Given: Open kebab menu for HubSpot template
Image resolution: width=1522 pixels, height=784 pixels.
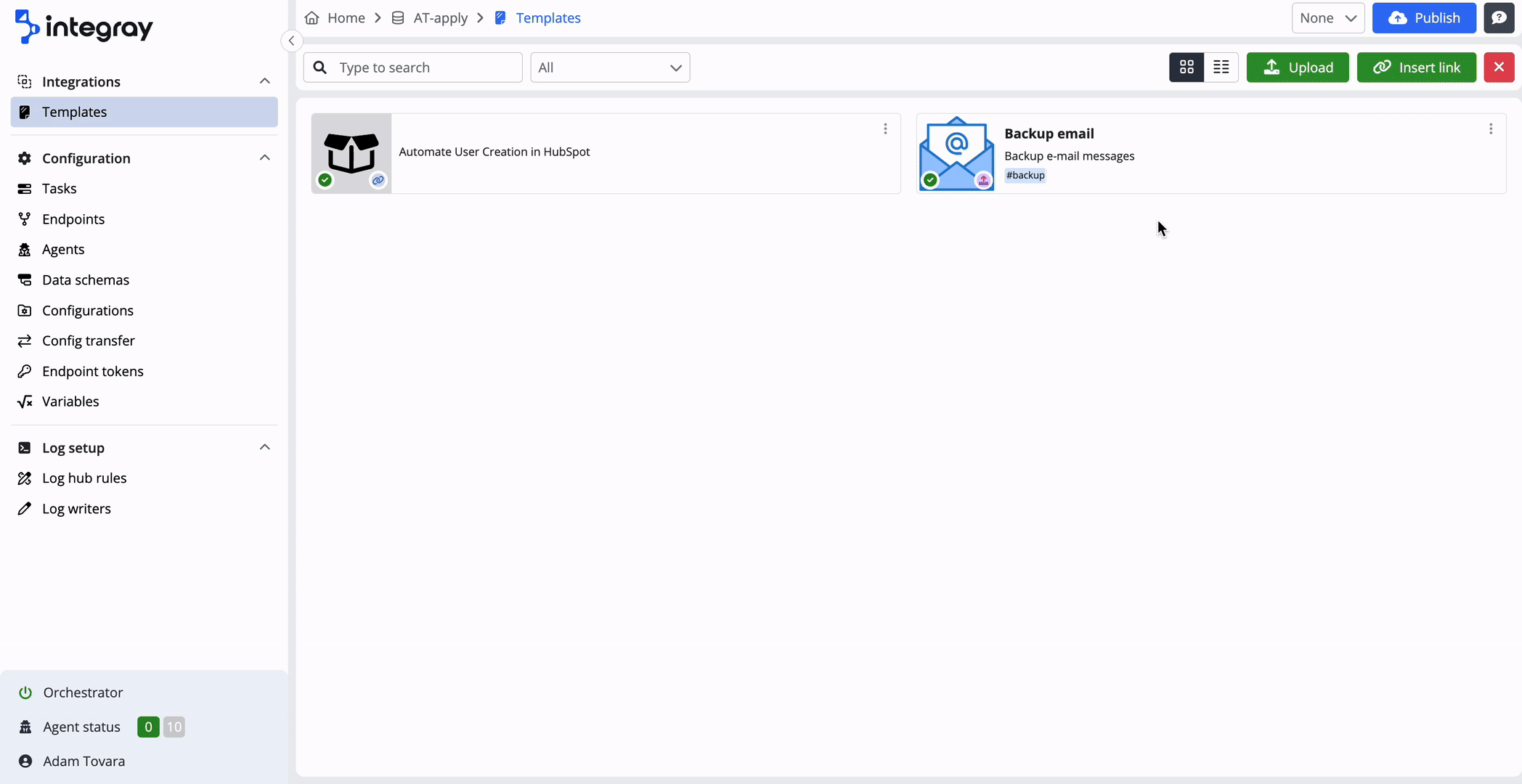Looking at the screenshot, I should (885, 128).
